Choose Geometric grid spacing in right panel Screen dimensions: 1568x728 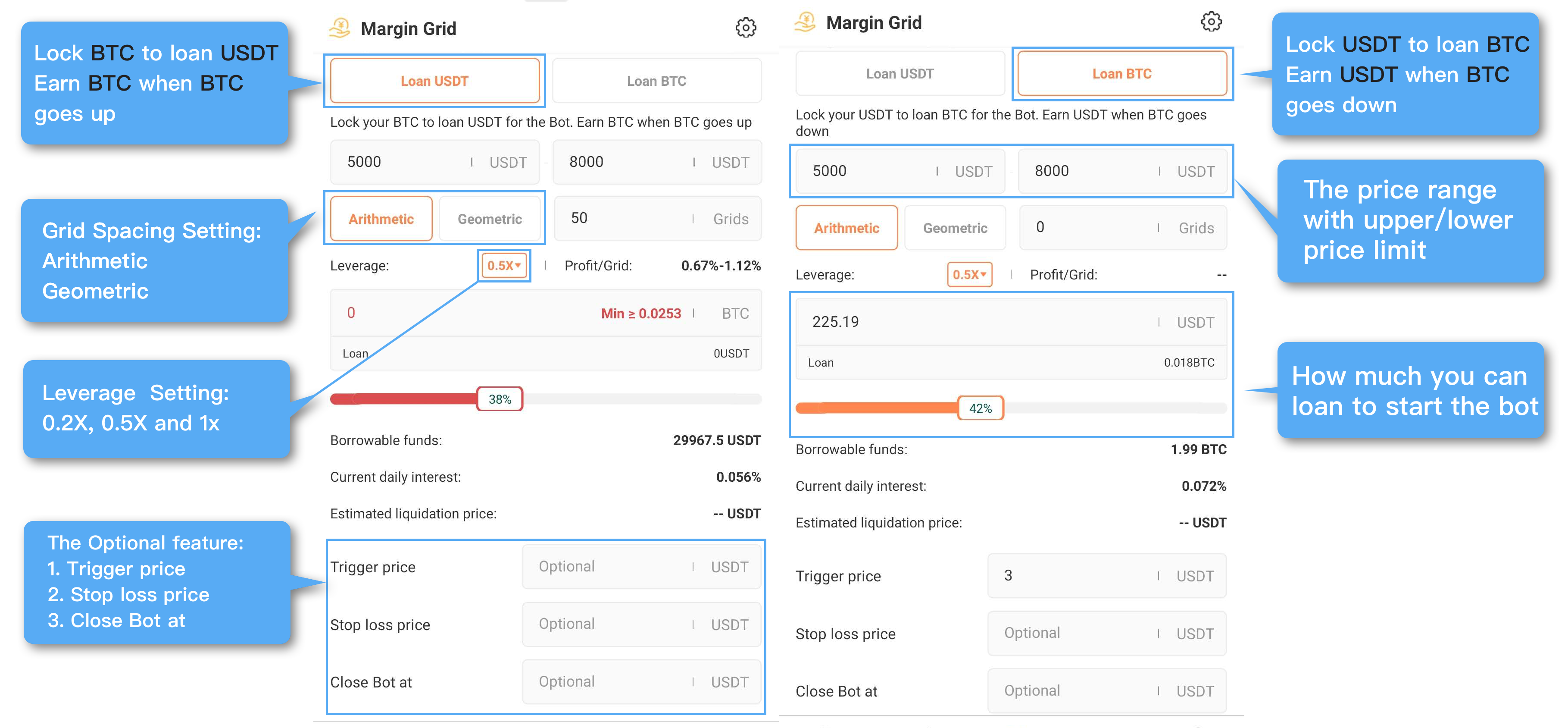click(x=954, y=228)
